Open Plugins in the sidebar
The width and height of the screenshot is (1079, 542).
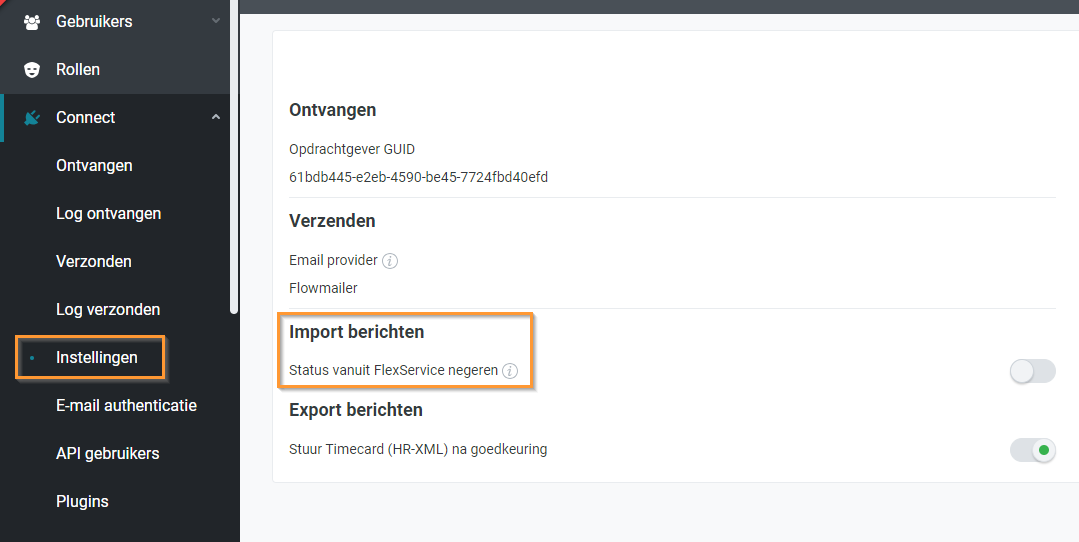pyautogui.click(x=82, y=502)
